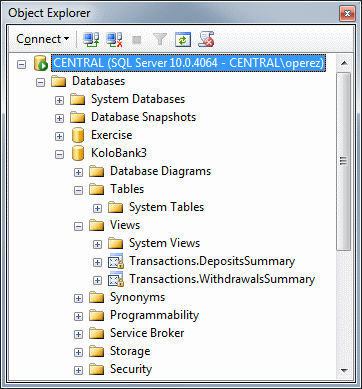Click the Security folder icon
This screenshot has height=389, width=362.
tap(97, 369)
